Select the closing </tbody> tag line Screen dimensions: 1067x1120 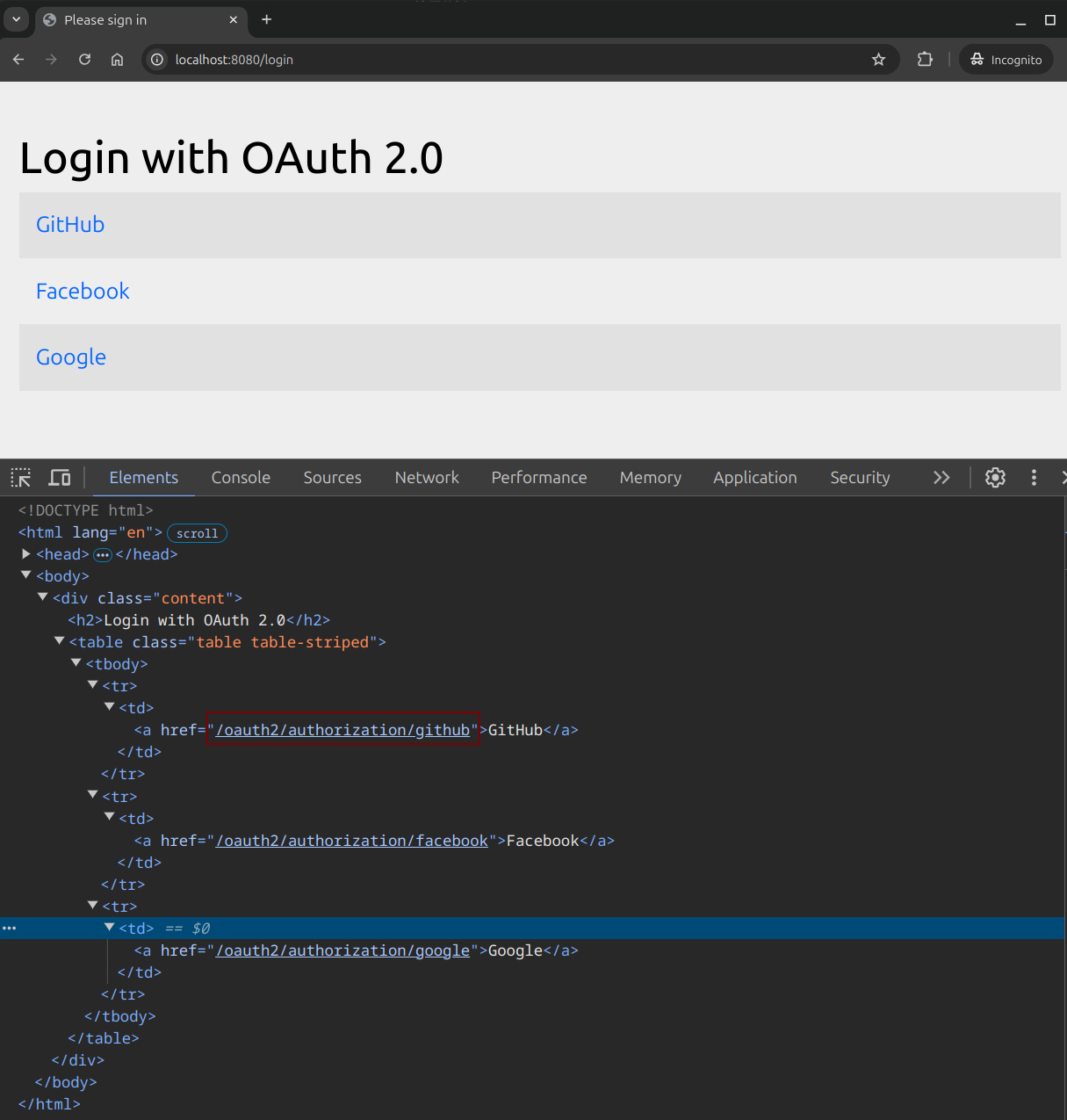tap(120, 1016)
